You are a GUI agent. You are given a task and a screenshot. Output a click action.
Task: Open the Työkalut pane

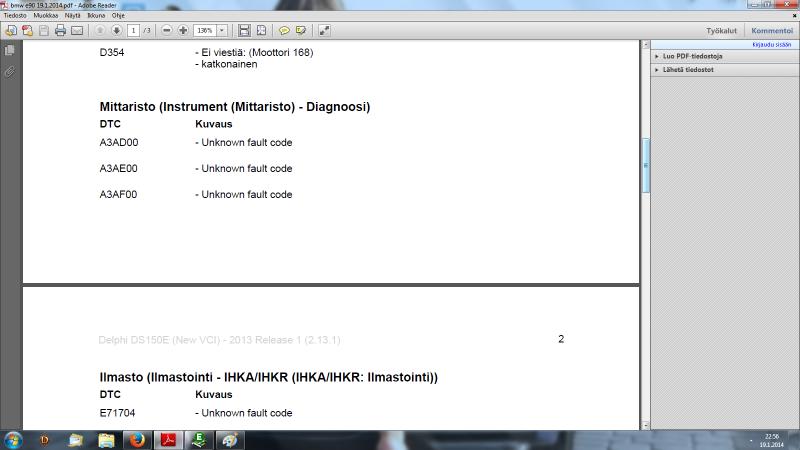point(722,31)
